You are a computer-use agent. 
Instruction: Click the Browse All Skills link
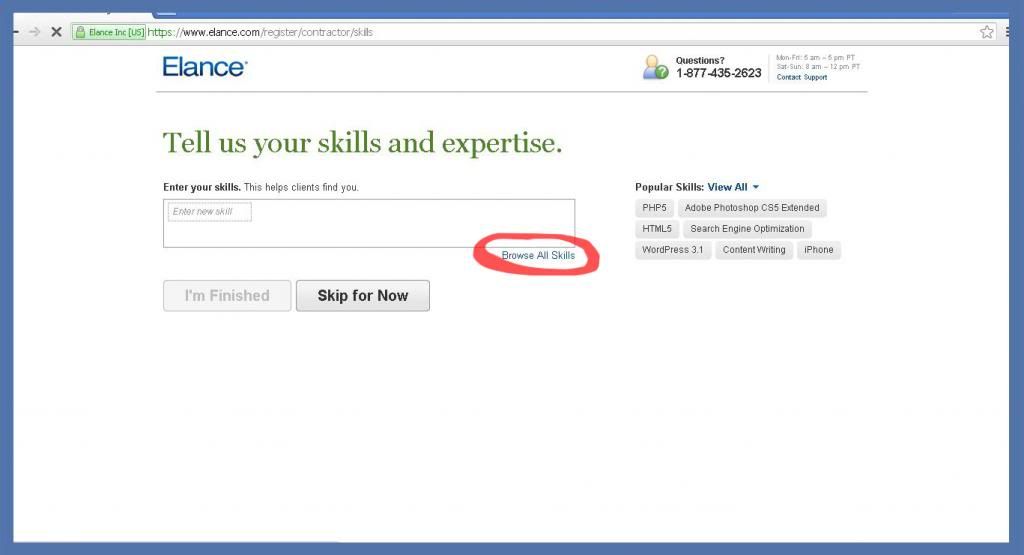(538, 256)
